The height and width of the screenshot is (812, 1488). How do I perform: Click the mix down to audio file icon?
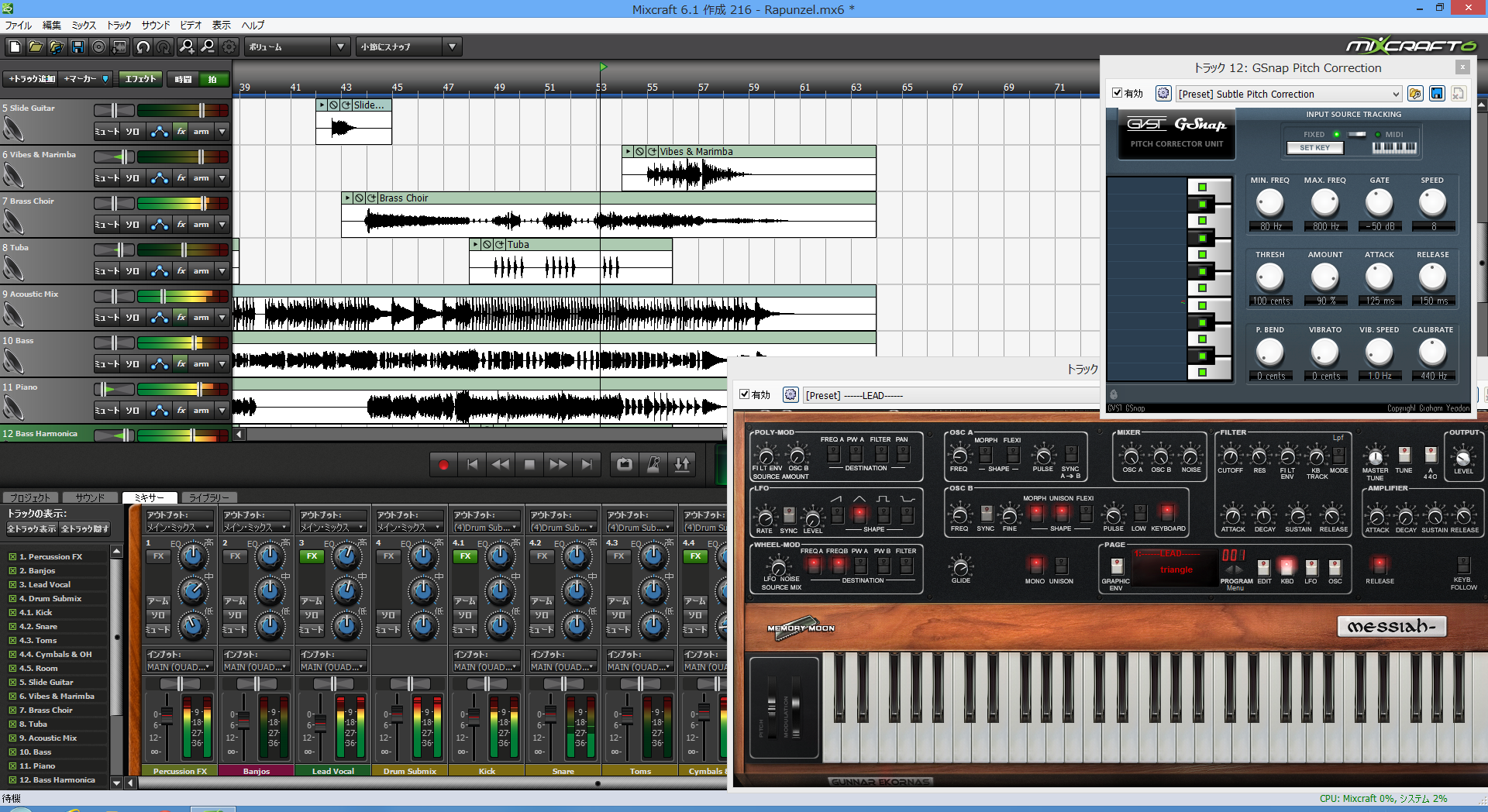tap(119, 46)
